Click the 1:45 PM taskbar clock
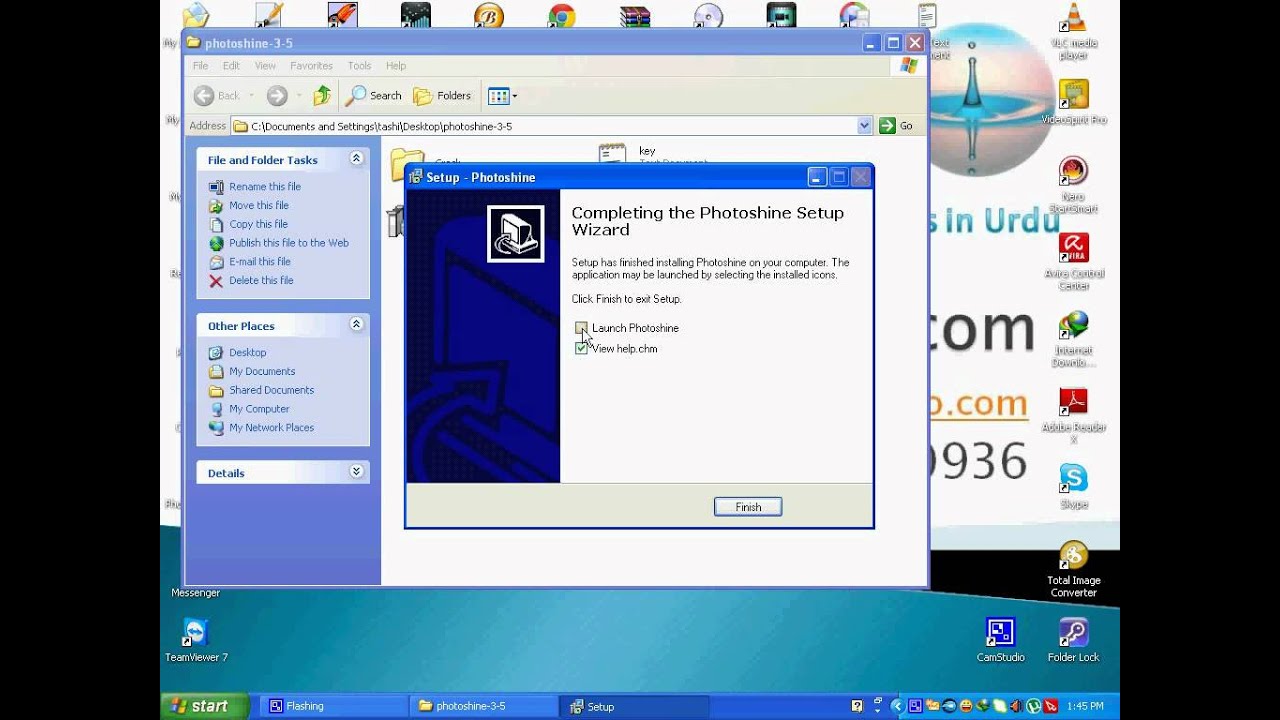 pyautogui.click(x=1085, y=706)
